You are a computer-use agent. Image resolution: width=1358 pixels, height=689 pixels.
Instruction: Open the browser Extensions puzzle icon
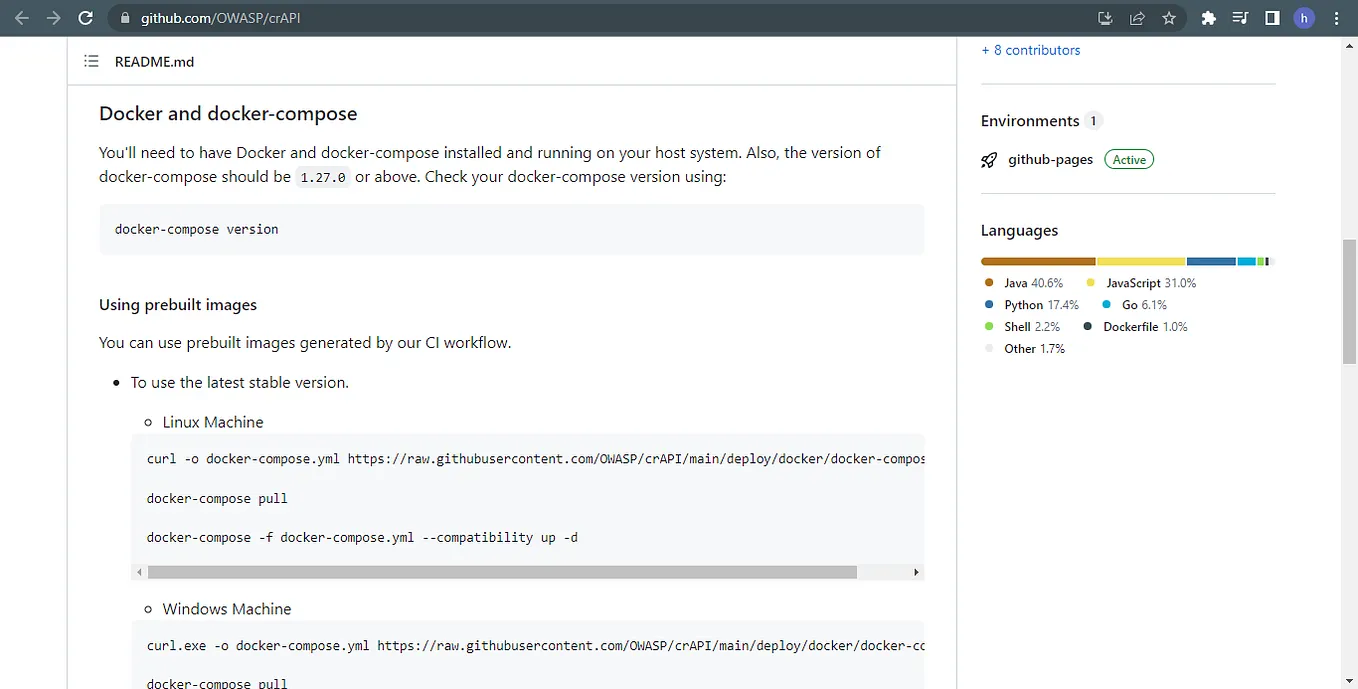coord(1207,17)
